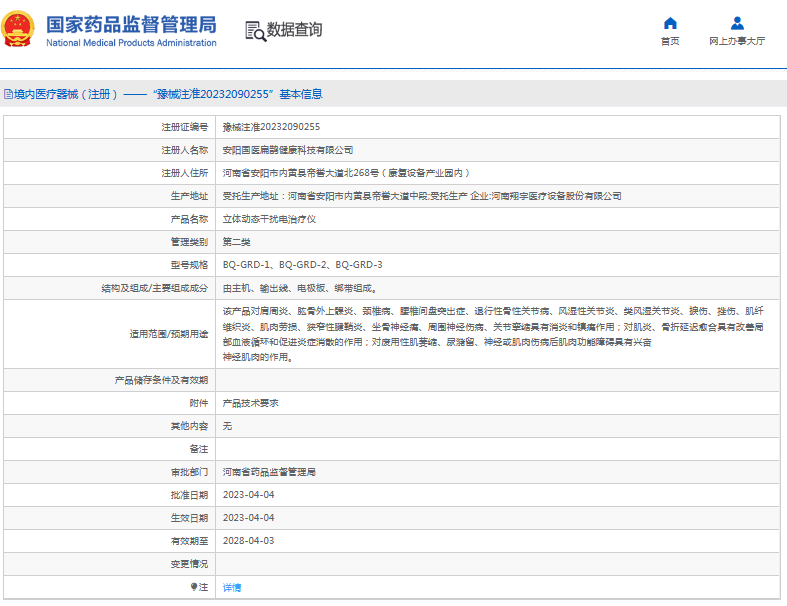
Task: Click the 其他内容 label cell
Action: tap(109, 426)
